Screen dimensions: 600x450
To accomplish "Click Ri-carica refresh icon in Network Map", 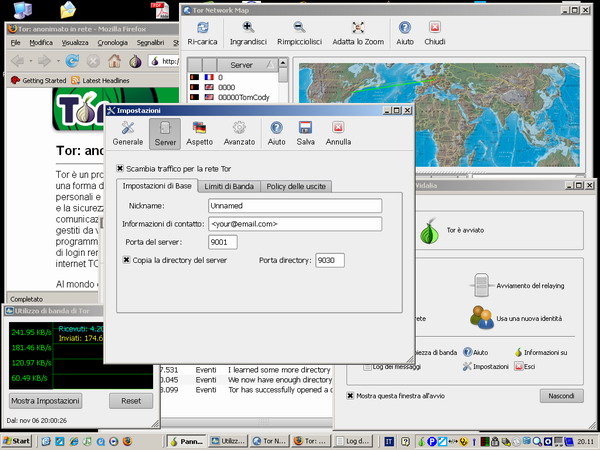I will click(x=203, y=29).
